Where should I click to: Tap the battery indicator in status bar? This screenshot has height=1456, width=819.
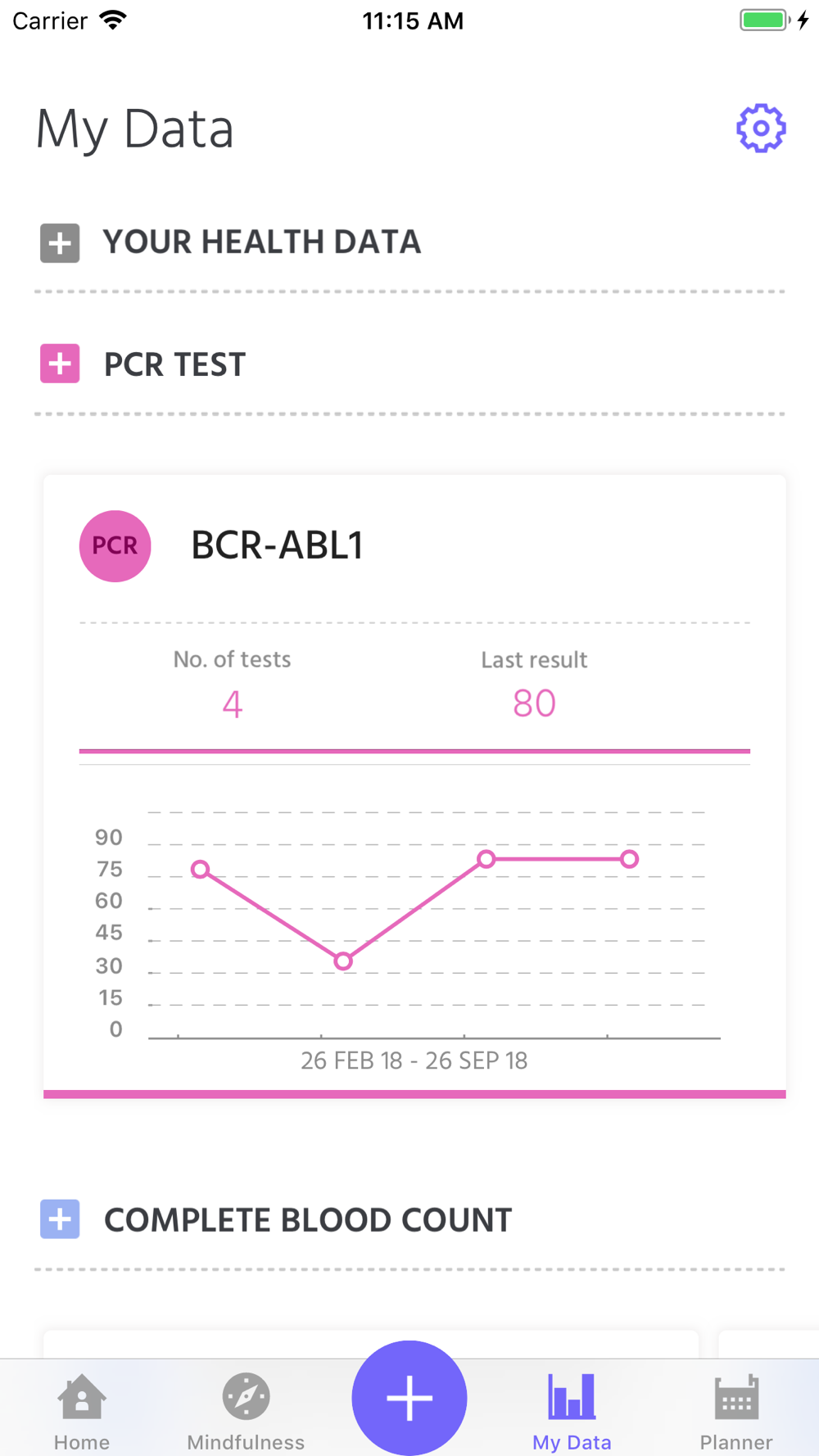click(765, 20)
